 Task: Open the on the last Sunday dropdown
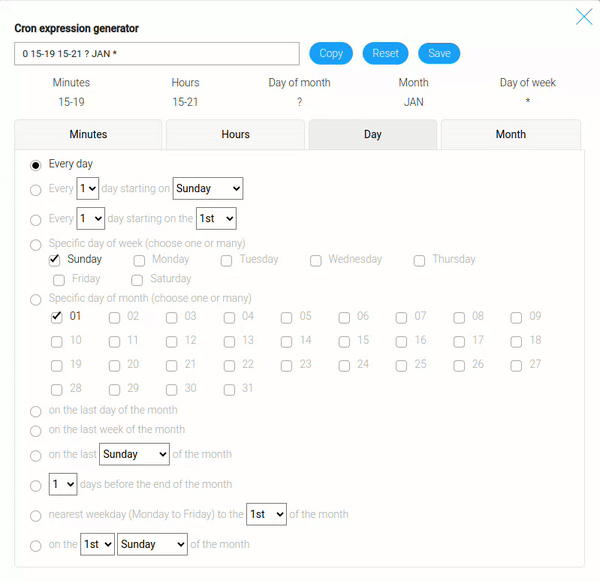coord(135,455)
